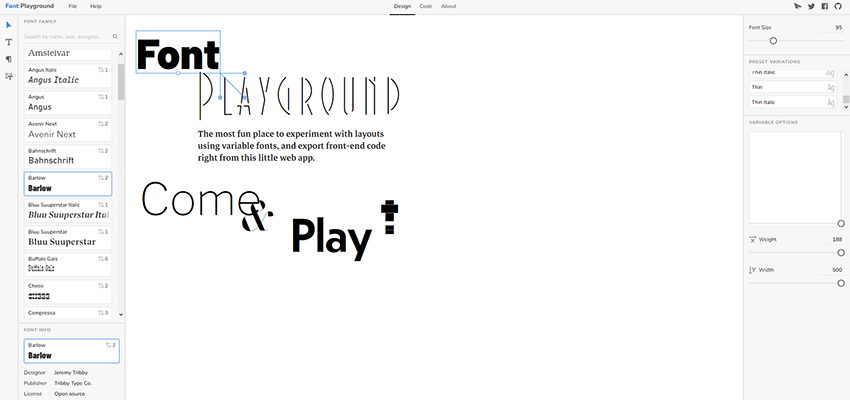Switch to the Code tab
Screen dimensions: 850x400
point(426,7)
